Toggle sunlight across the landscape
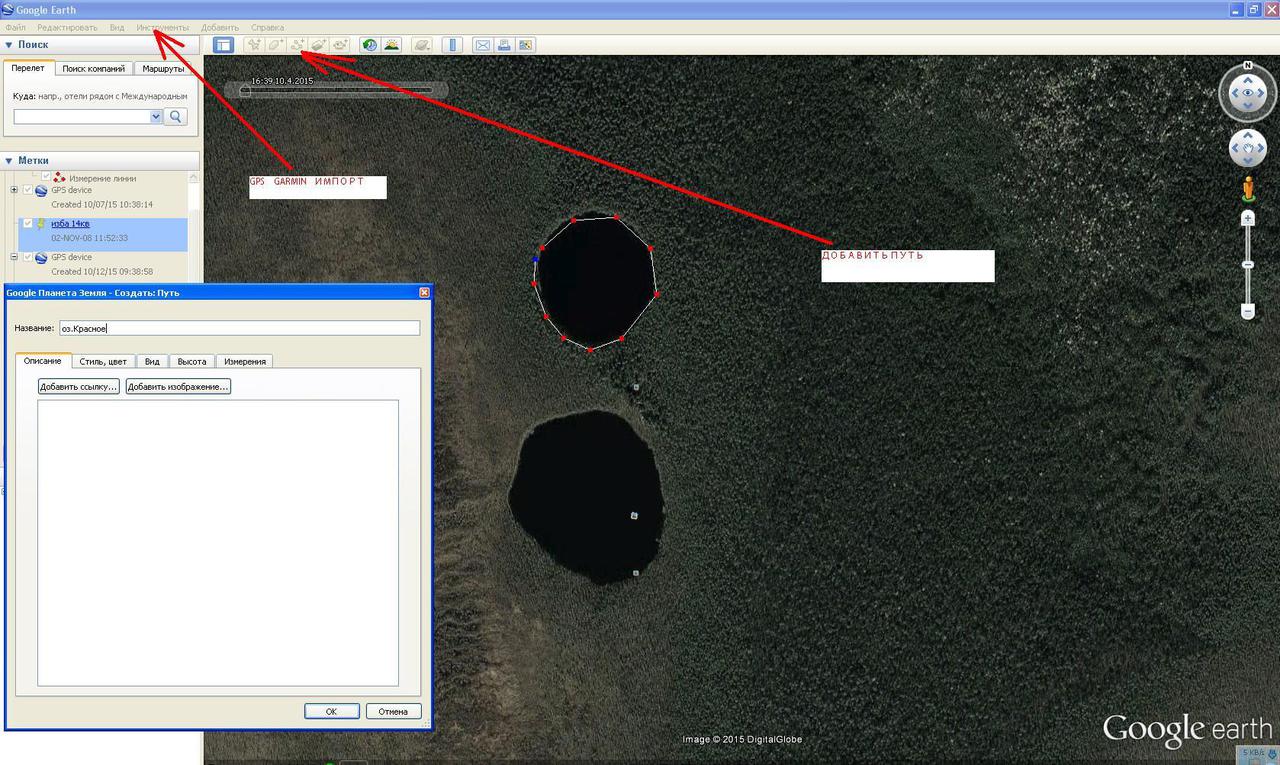The width and height of the screenshot is (1280, 765). 391,45
